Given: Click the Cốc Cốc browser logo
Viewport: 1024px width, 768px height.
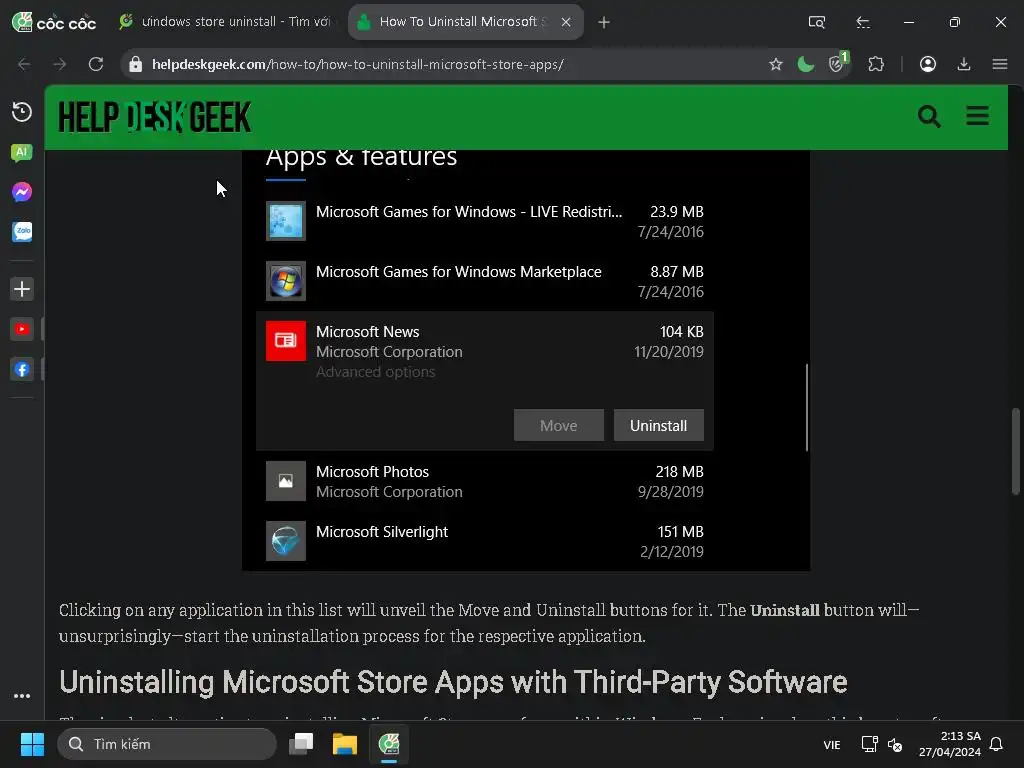Looking at the screenshot, I should pos(54,22).
